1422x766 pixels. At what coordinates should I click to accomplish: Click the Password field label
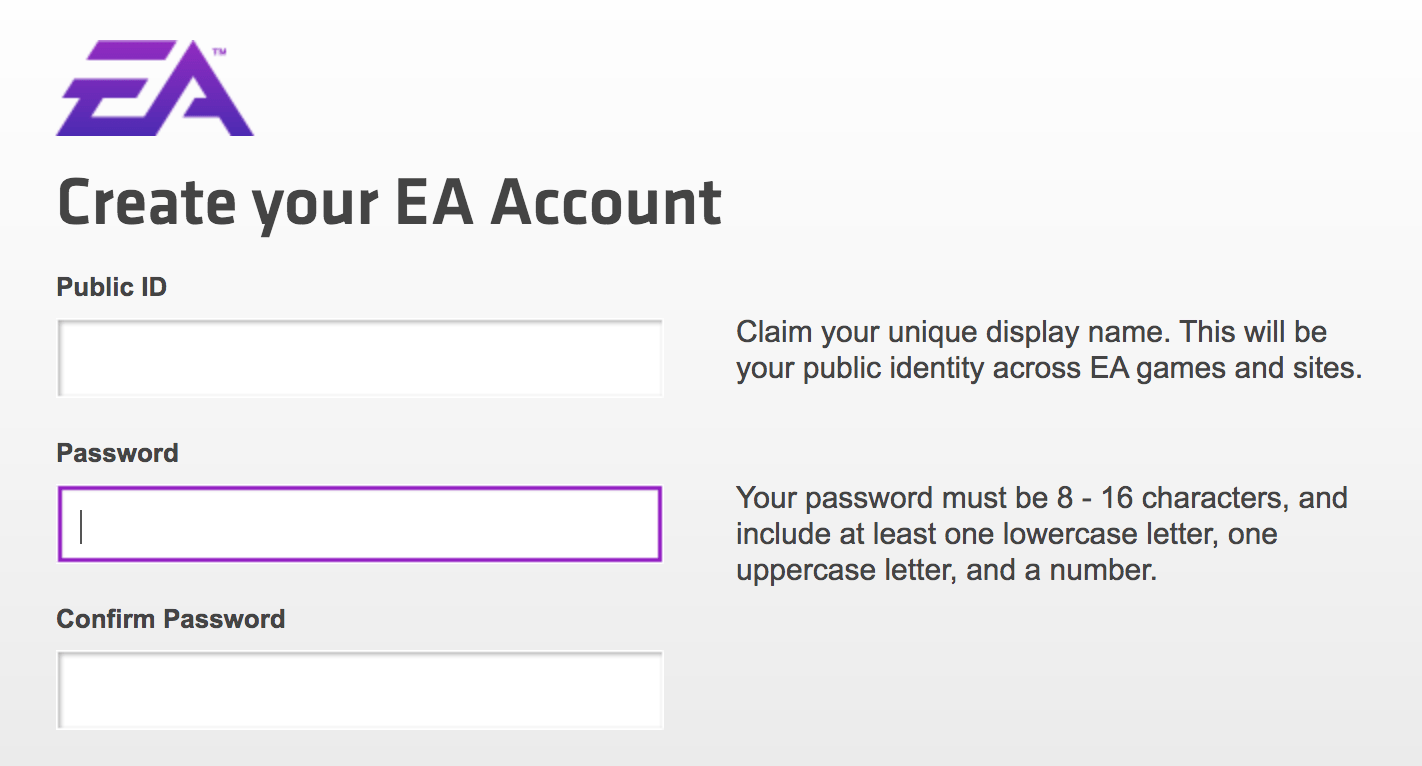[117, 453]
